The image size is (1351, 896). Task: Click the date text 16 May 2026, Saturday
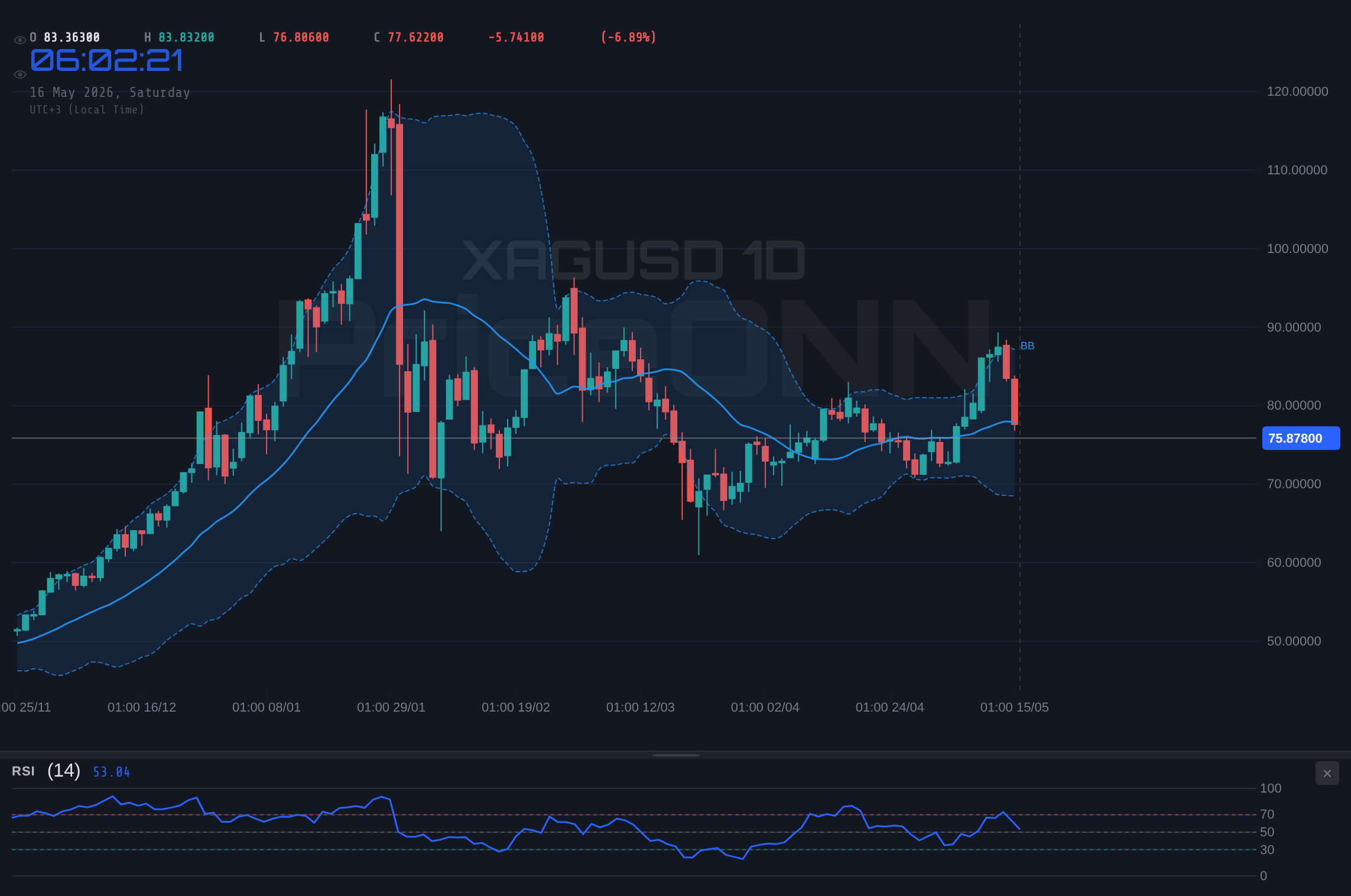point(110,92)
